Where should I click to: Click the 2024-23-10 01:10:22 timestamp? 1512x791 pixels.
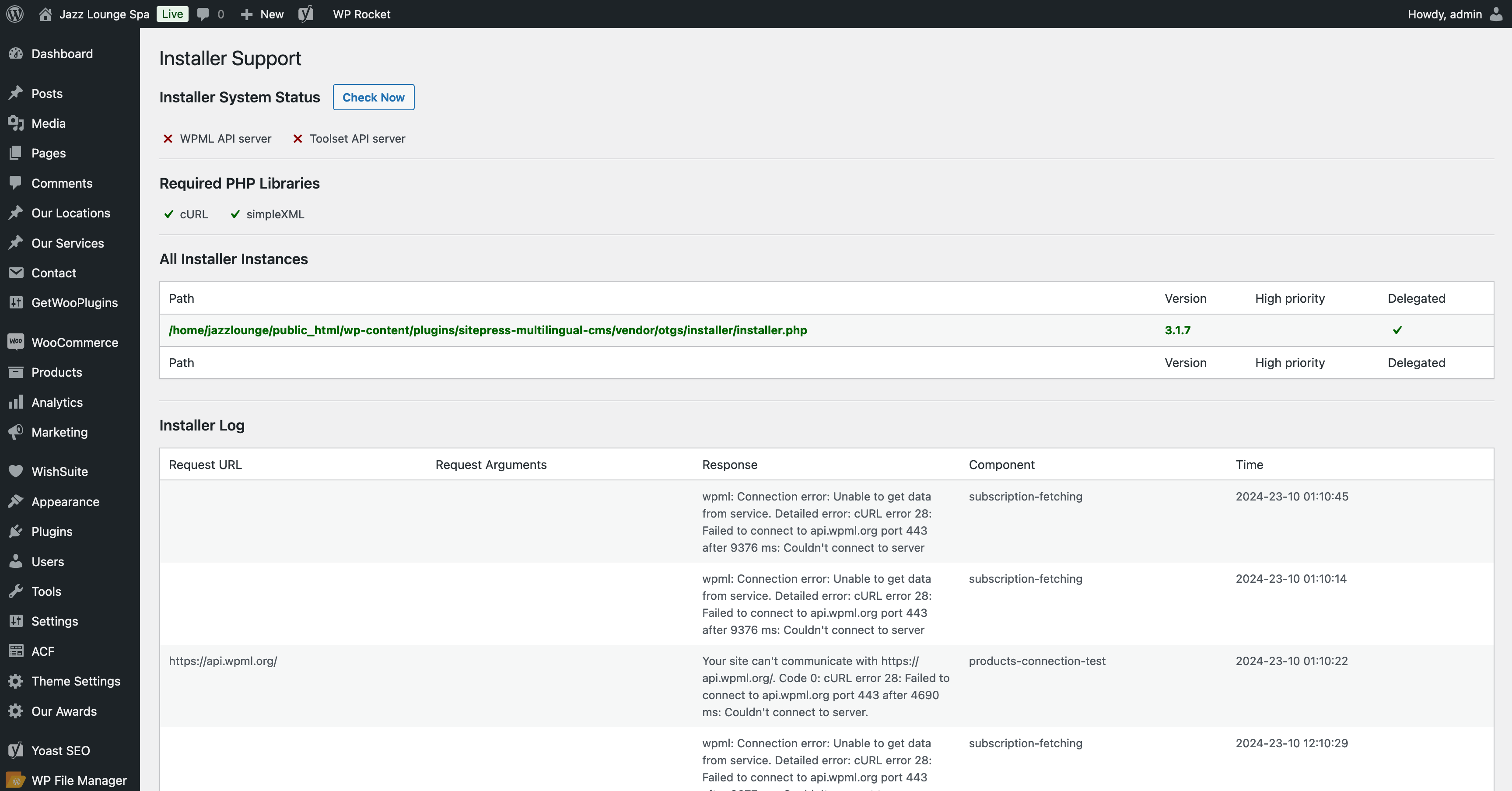pos(1292,661)
